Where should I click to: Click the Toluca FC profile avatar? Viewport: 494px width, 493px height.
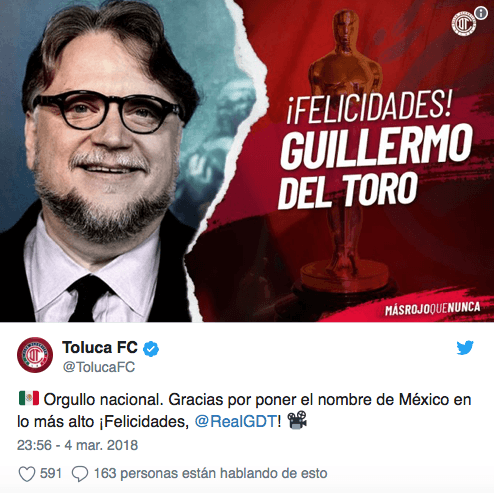pyautogui.click(x=35, y=355)
